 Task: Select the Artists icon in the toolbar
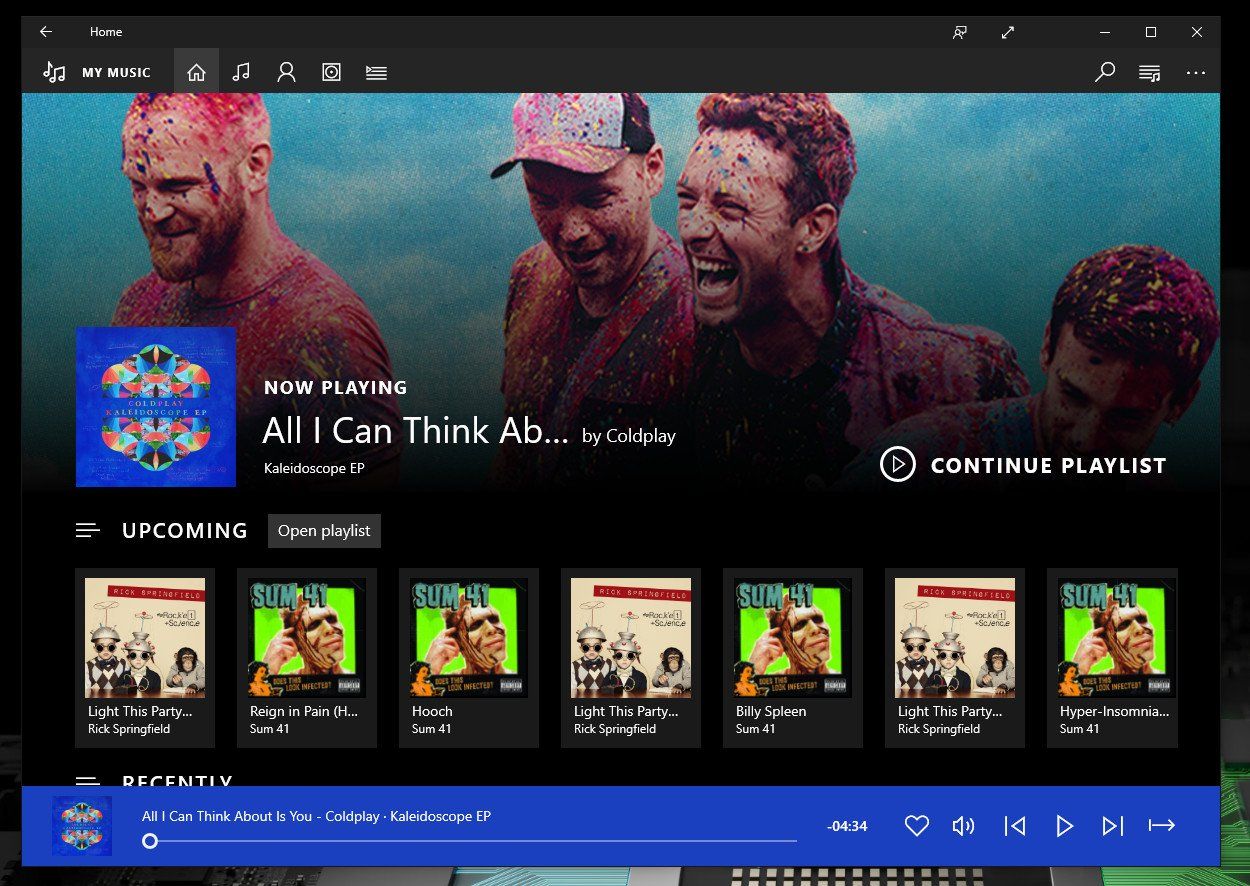click(286, 71)
